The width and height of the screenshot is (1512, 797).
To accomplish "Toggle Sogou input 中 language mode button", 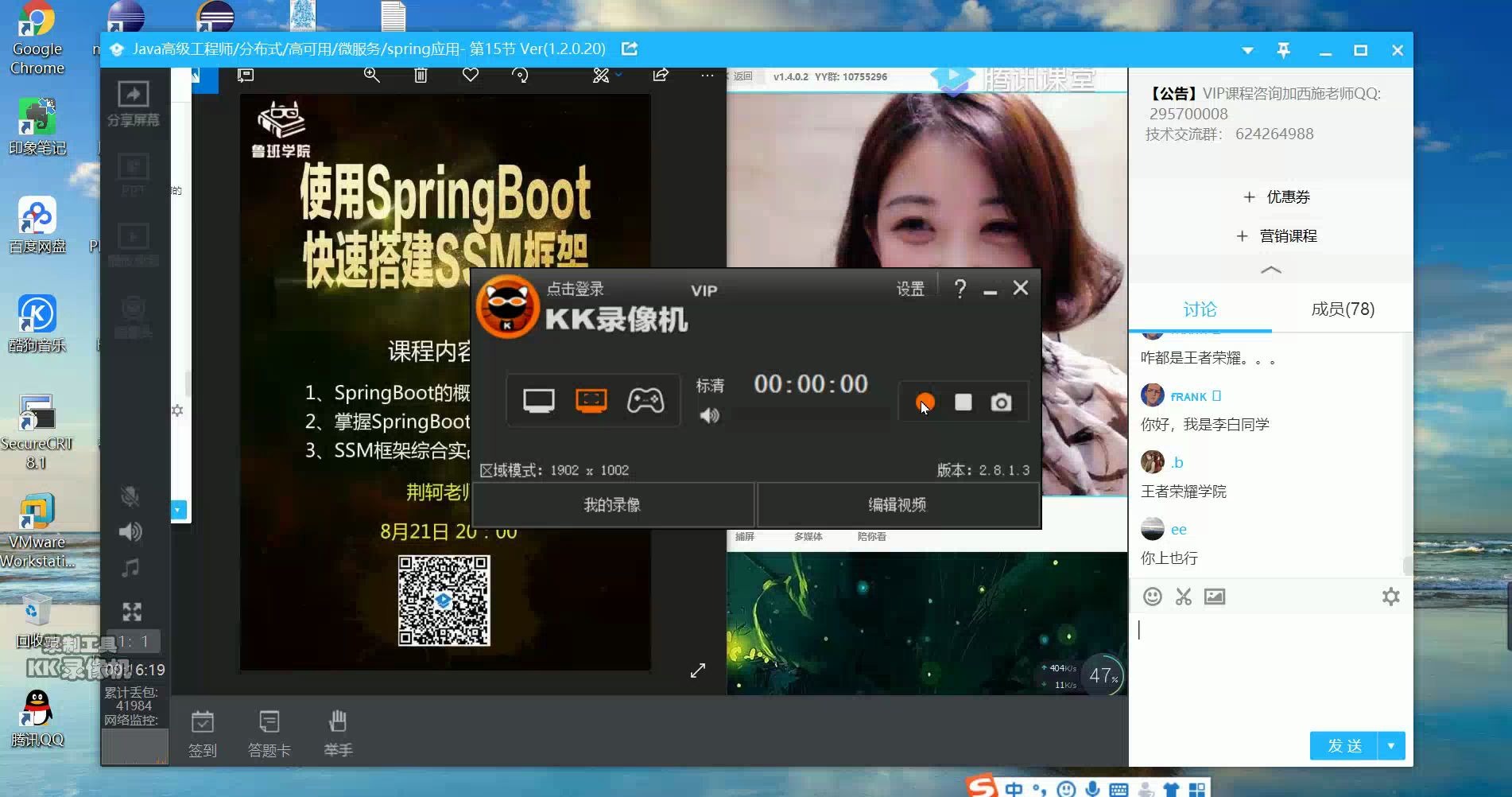I will pyautogui.click(x=1014, y=788).
